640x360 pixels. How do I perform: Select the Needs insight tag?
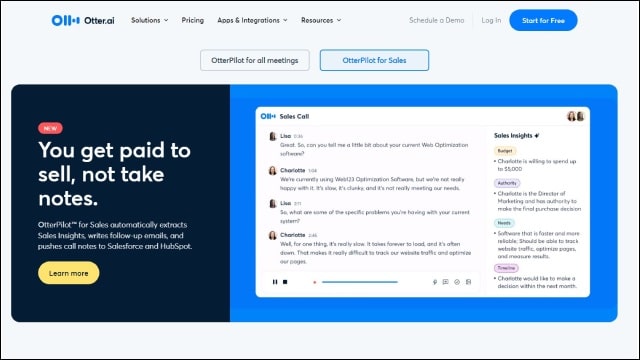coord(504,223)
